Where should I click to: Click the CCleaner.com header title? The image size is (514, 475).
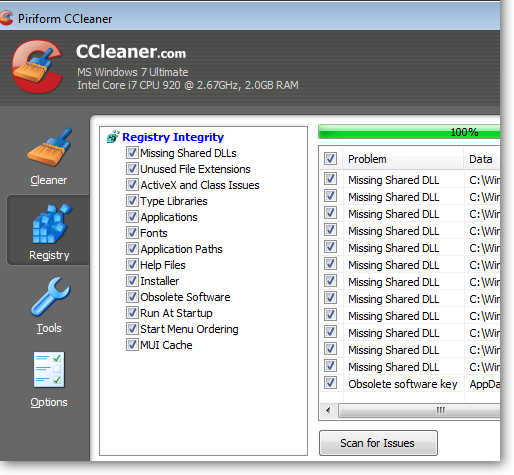(x=131, y=52)
